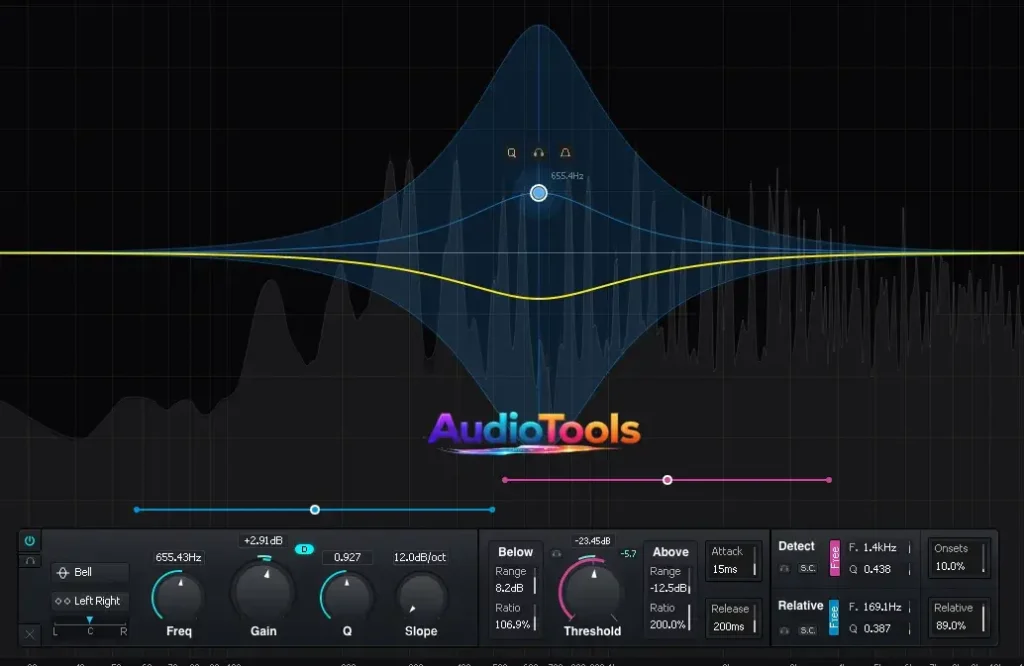This screenshot has height=666, width=1024.
Task: Toggle the D dynamics badge above the Gain knob
Action: [304, 550]
